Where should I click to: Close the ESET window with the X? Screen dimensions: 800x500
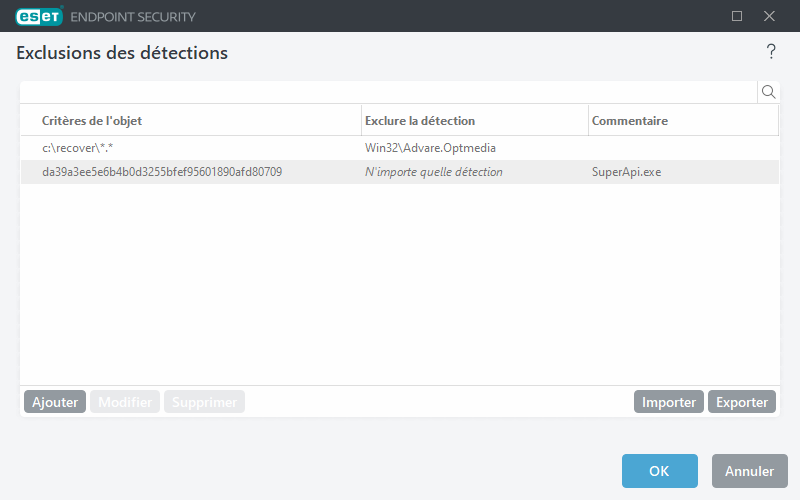coord(769,16)
